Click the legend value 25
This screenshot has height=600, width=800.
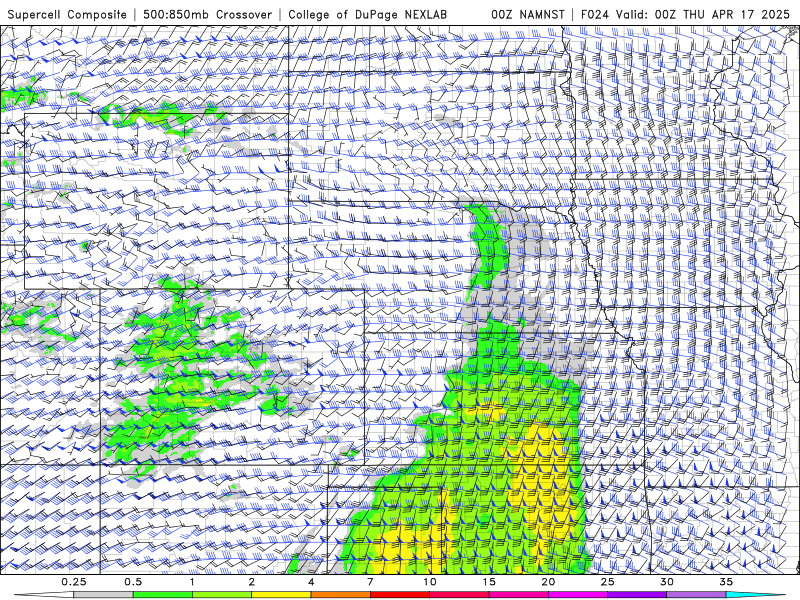point(607,582)
